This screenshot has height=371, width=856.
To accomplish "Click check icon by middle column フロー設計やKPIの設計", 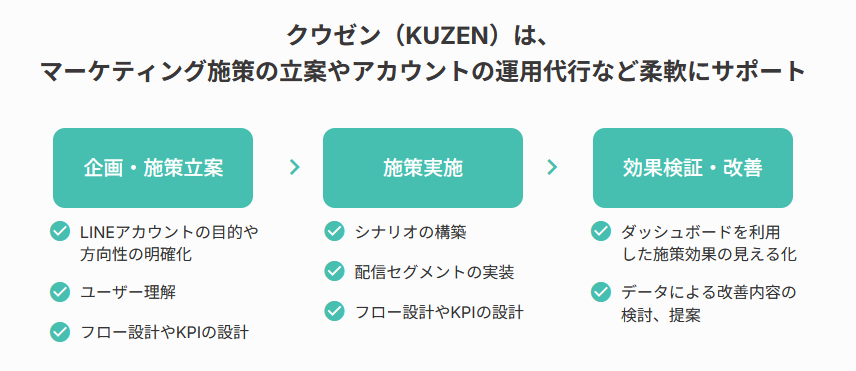I will (334, 312).
